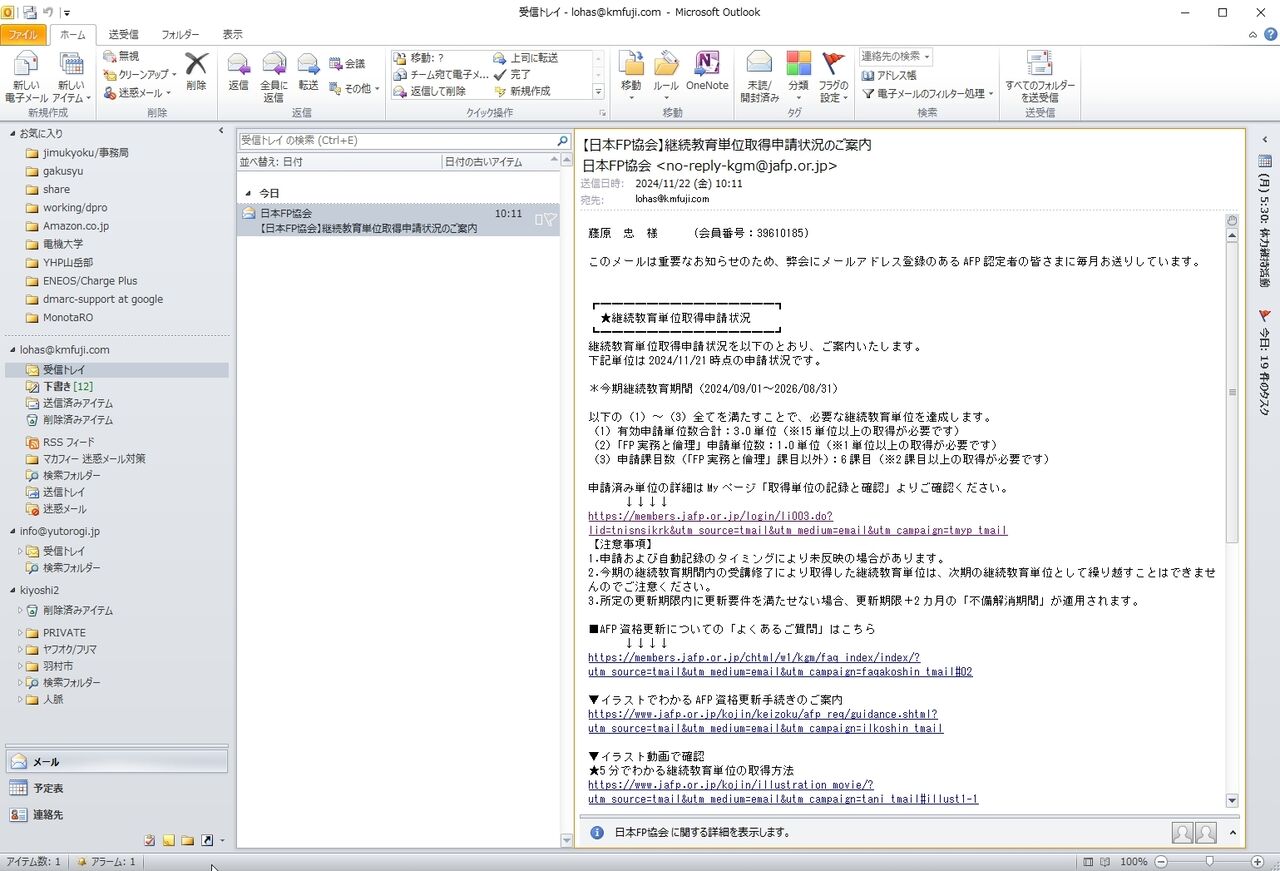This screenshot has width=1280, height=871.
Task: Open Shortcuts icon in navigation footer
Action: tap(207, 841)
